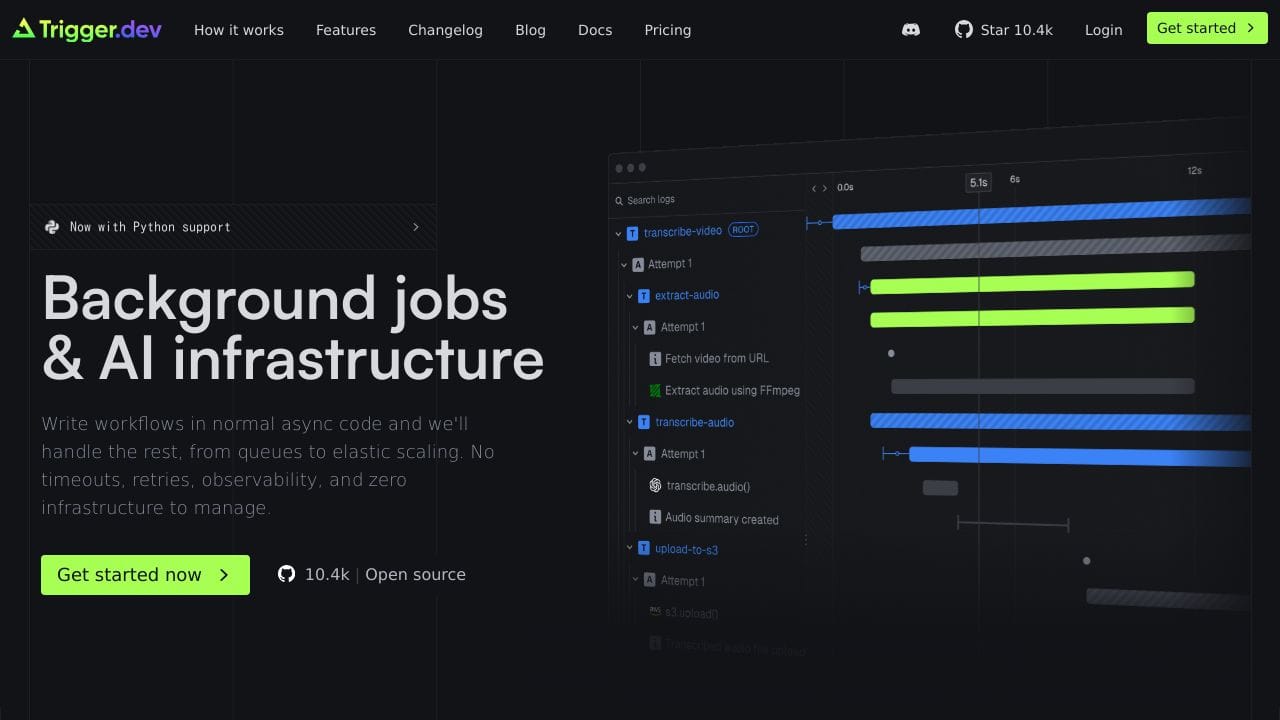Click the Trigger.dev logo
1280x720 pixels.
pos(87,29)
